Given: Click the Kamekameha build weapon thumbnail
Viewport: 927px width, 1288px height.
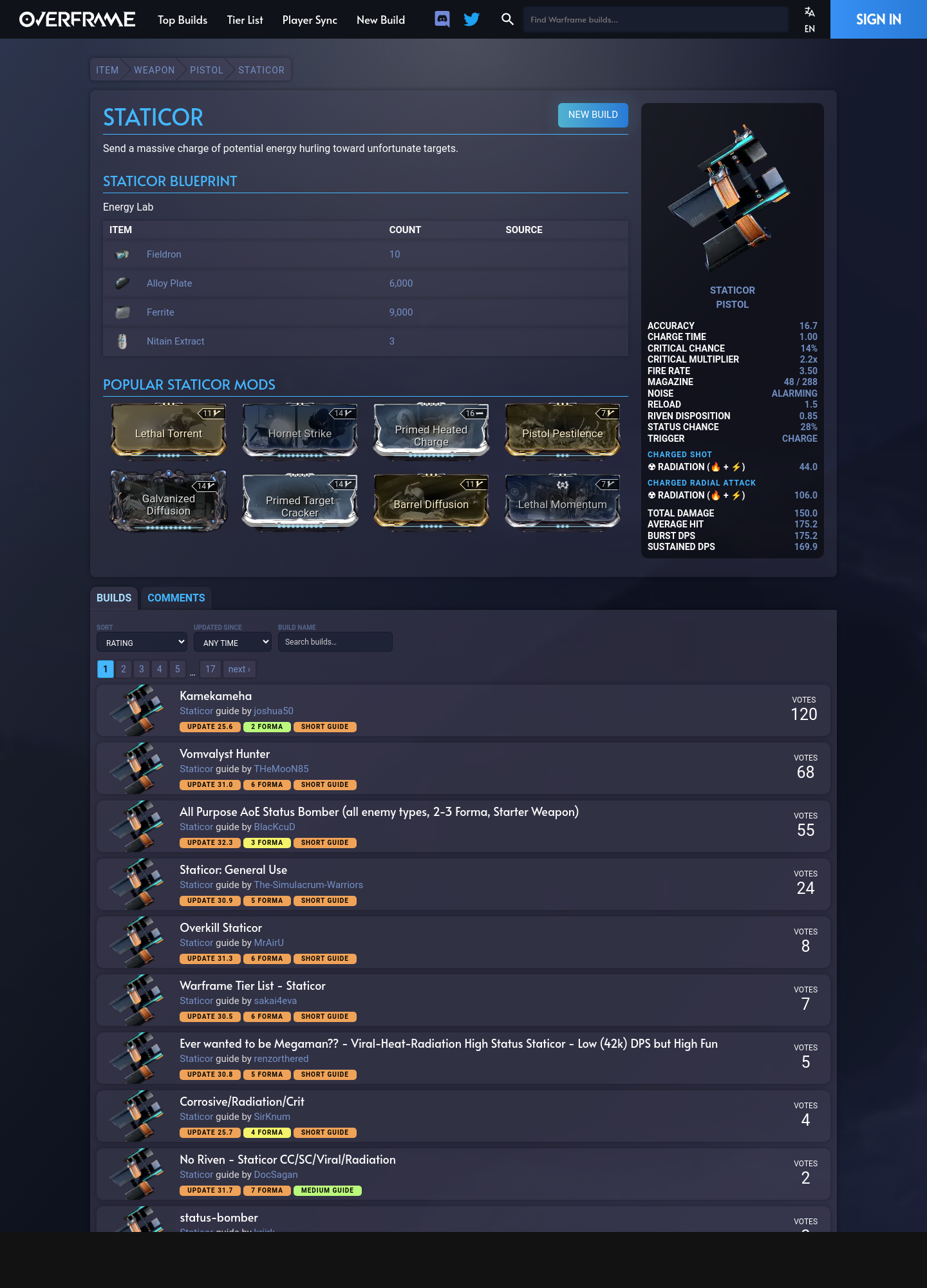Looking at the screenshot, I should coord(136,710).
